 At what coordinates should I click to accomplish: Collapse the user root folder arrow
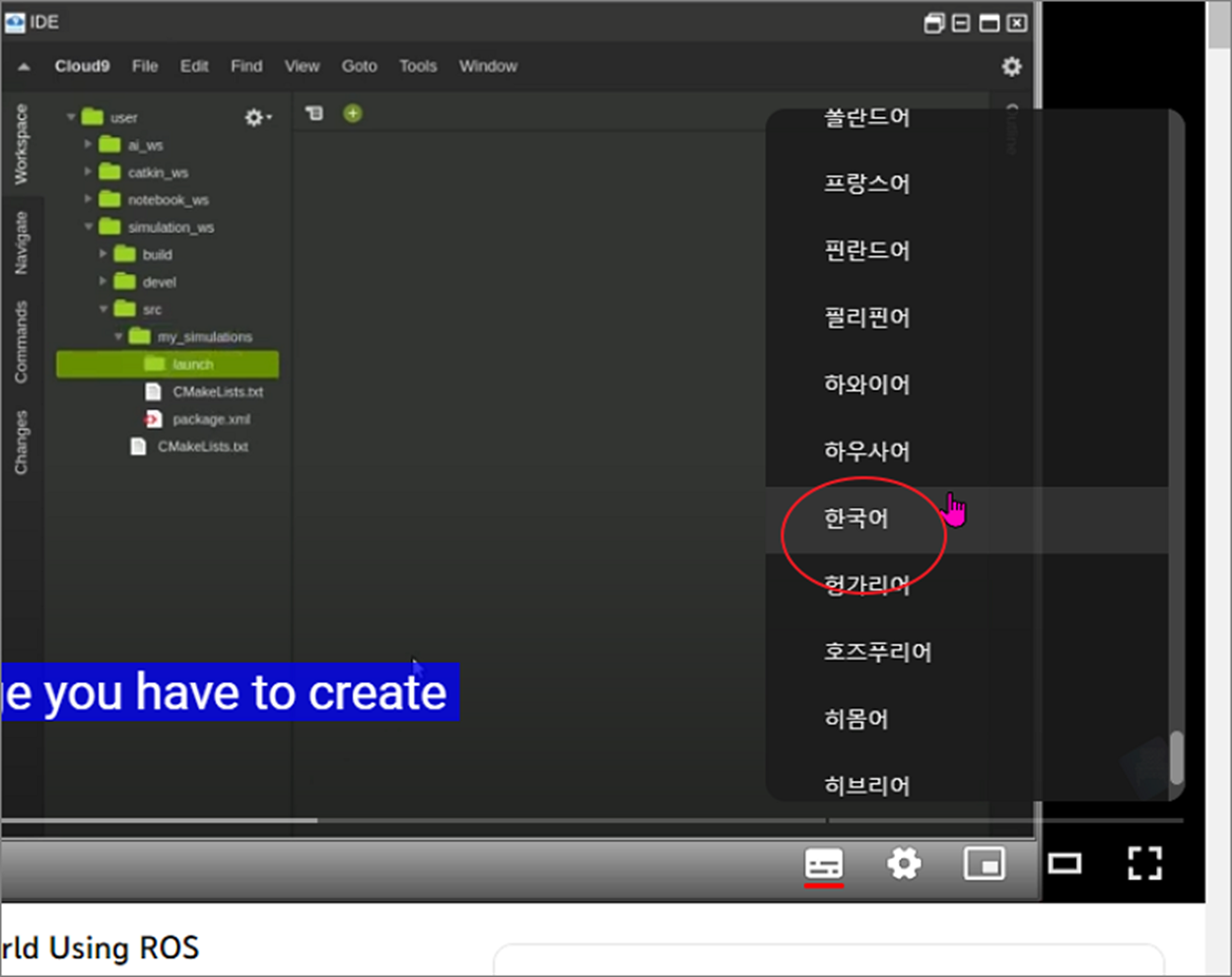[x=71, y=117]
